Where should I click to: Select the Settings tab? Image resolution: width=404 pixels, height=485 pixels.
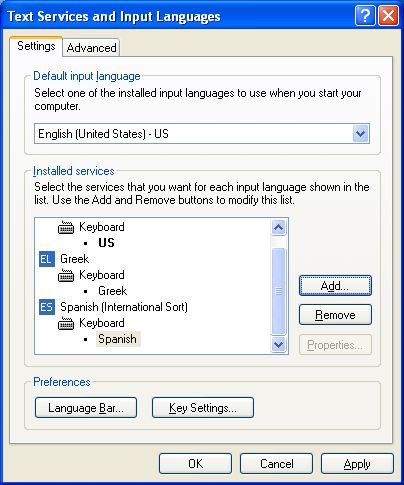coord(36,46)
